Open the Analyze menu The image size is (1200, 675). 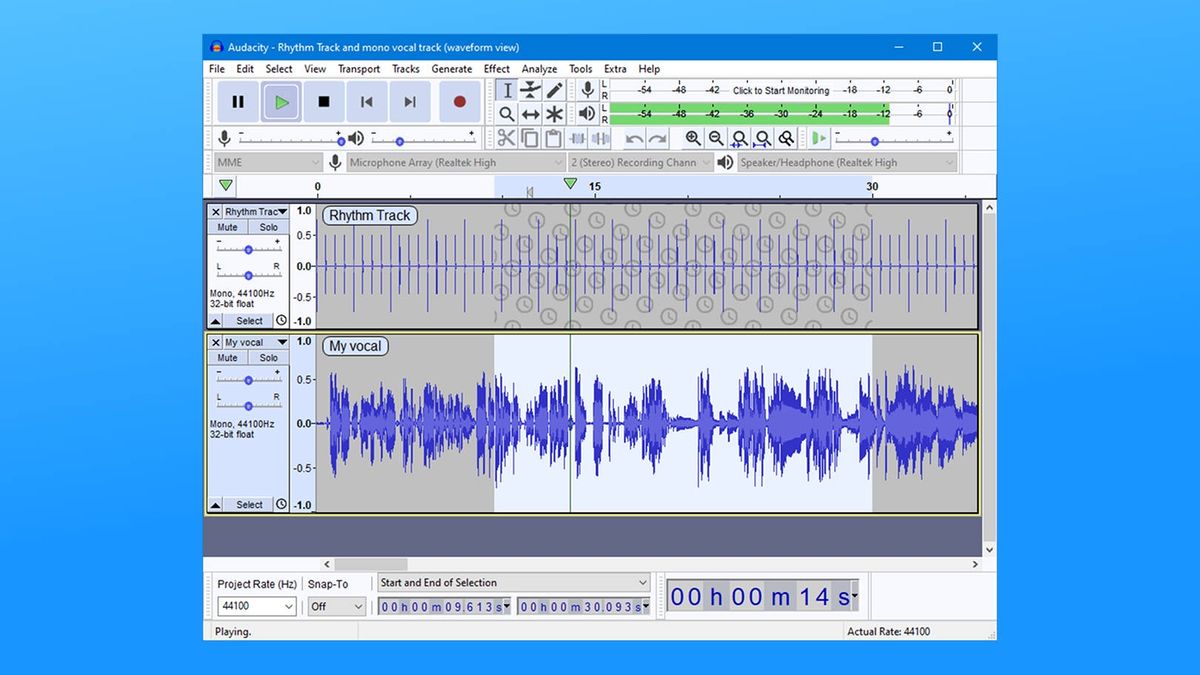(x=540, y=69)
